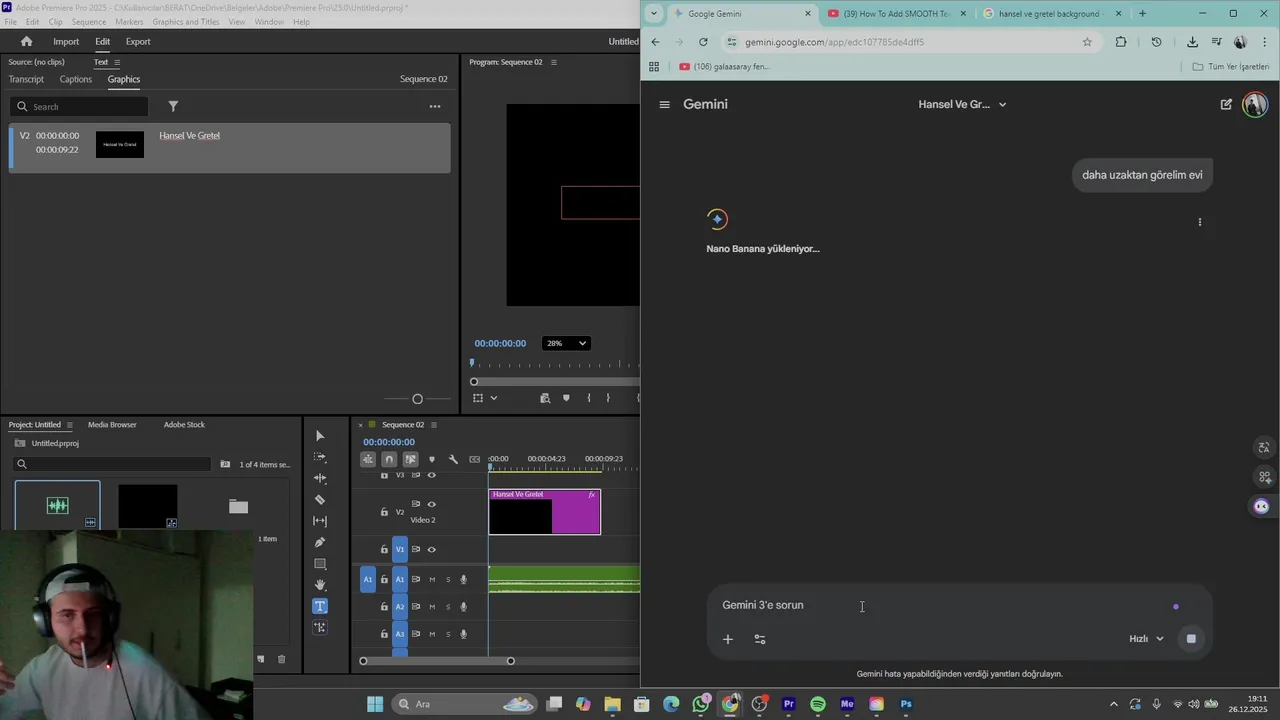Select the Type tool
1280x720 pixels.
pyautogui.click(x=320, y=606)
